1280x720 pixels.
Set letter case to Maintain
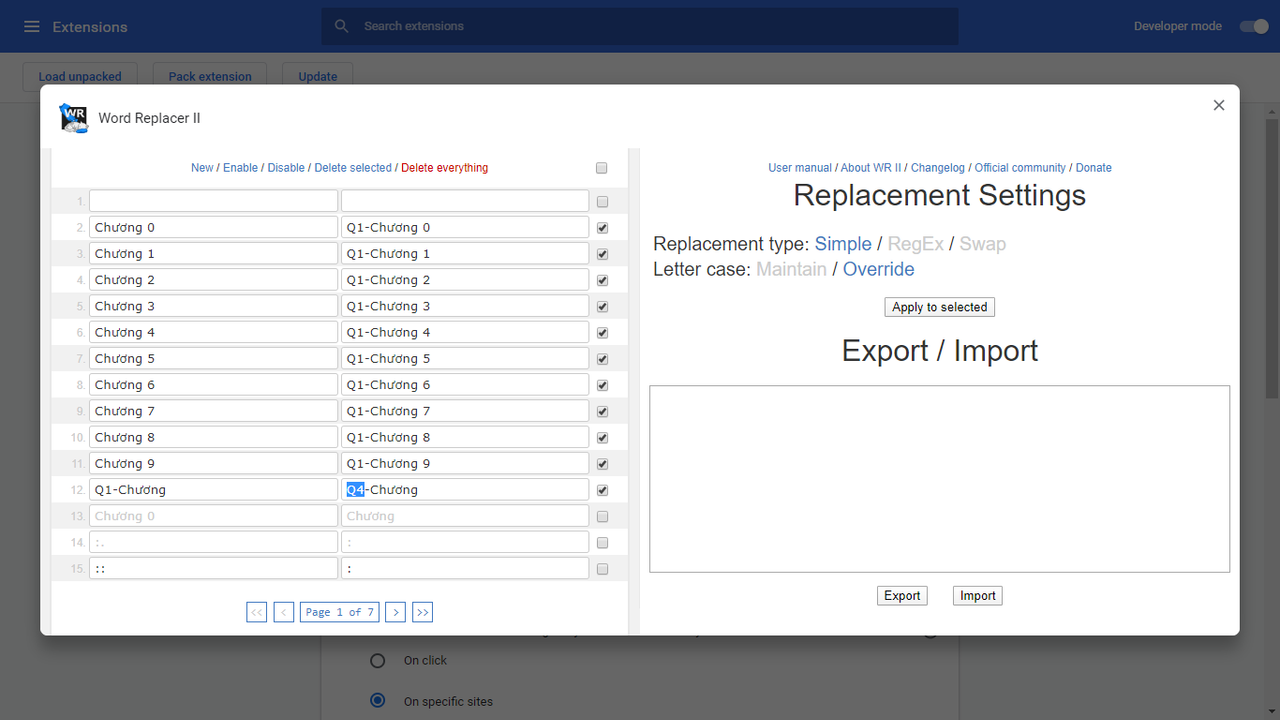791,269
